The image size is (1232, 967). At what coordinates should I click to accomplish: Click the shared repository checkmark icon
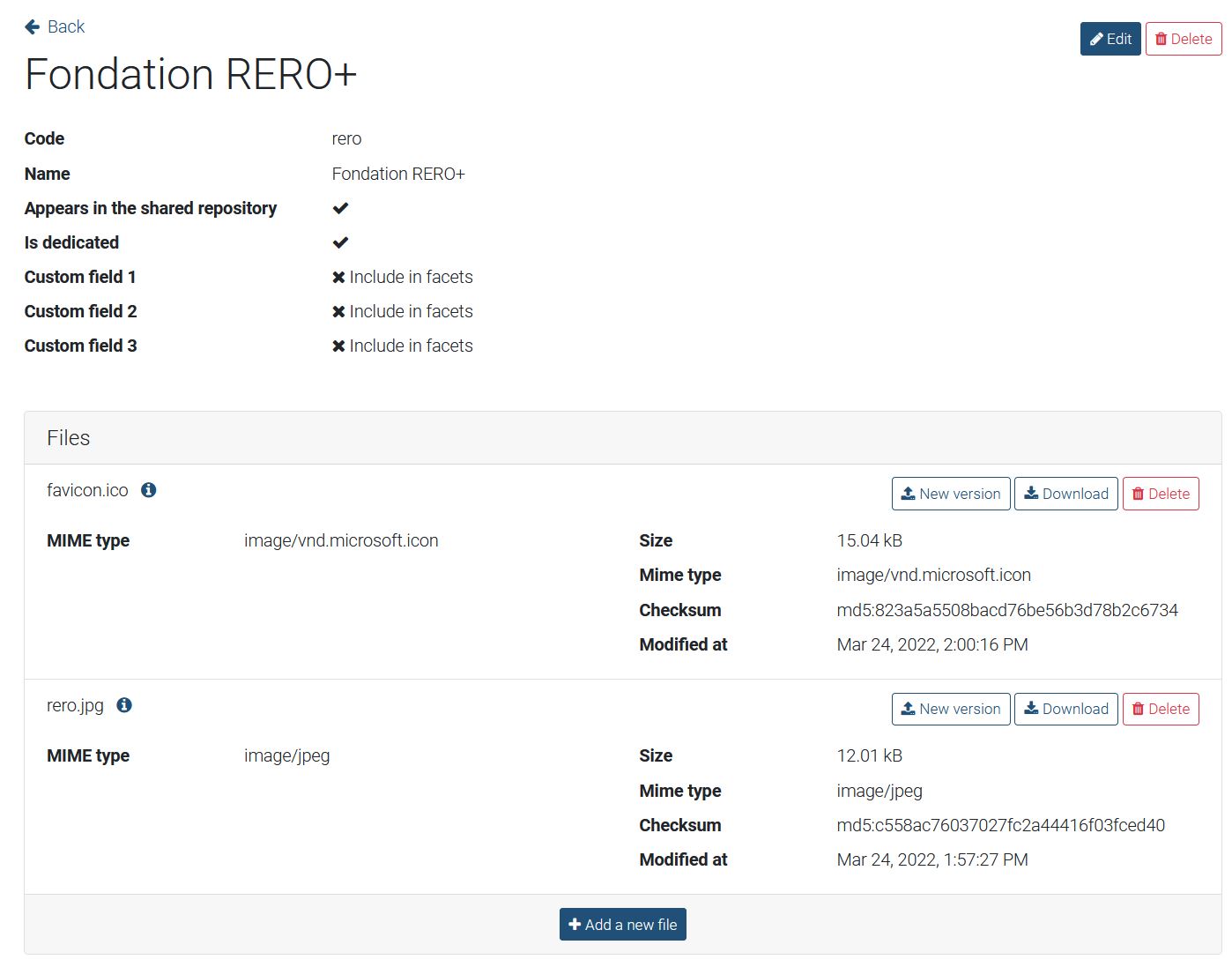tap(340, 208)
